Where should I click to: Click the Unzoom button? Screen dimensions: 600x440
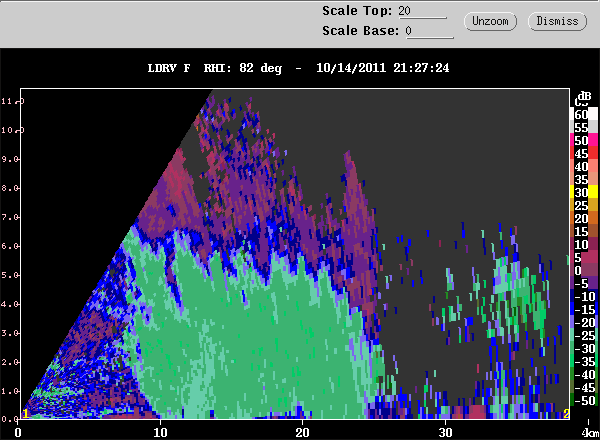490,21
